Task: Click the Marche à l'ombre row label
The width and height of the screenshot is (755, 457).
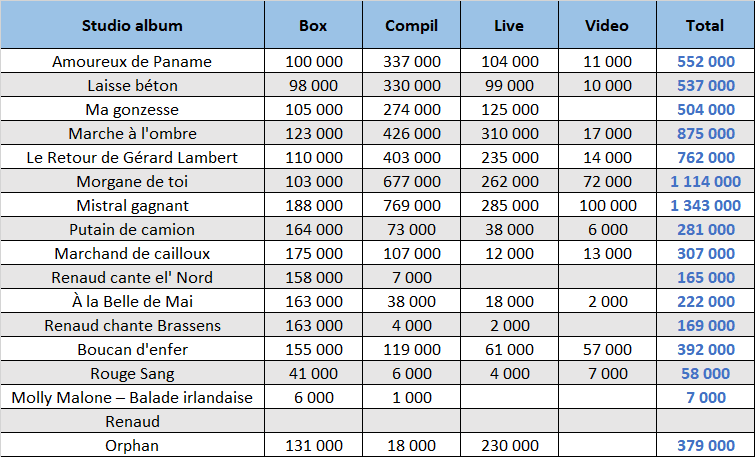Action: point(132,133)
